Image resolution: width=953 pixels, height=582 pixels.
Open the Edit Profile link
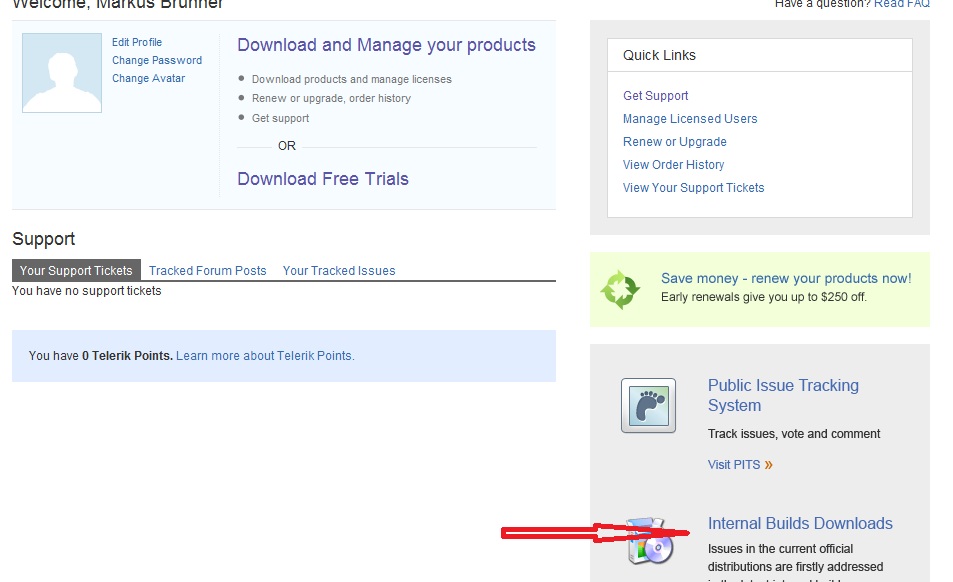point(137,42)
